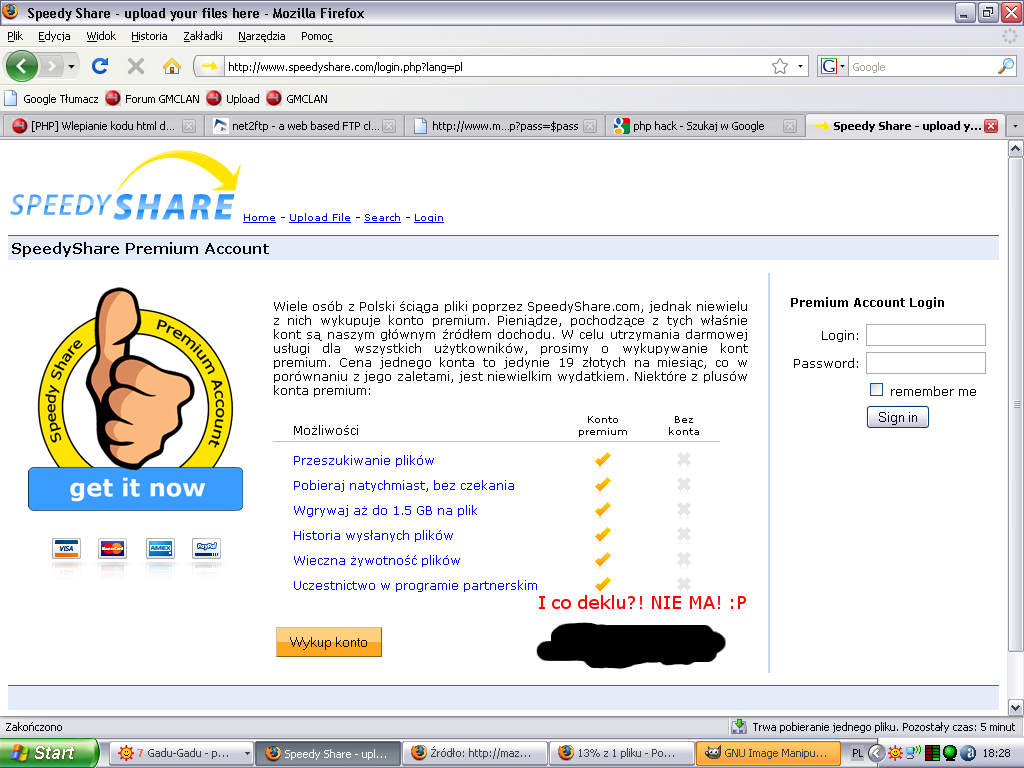
Task: Open the Upload File link
Action: tap(320, 217)
